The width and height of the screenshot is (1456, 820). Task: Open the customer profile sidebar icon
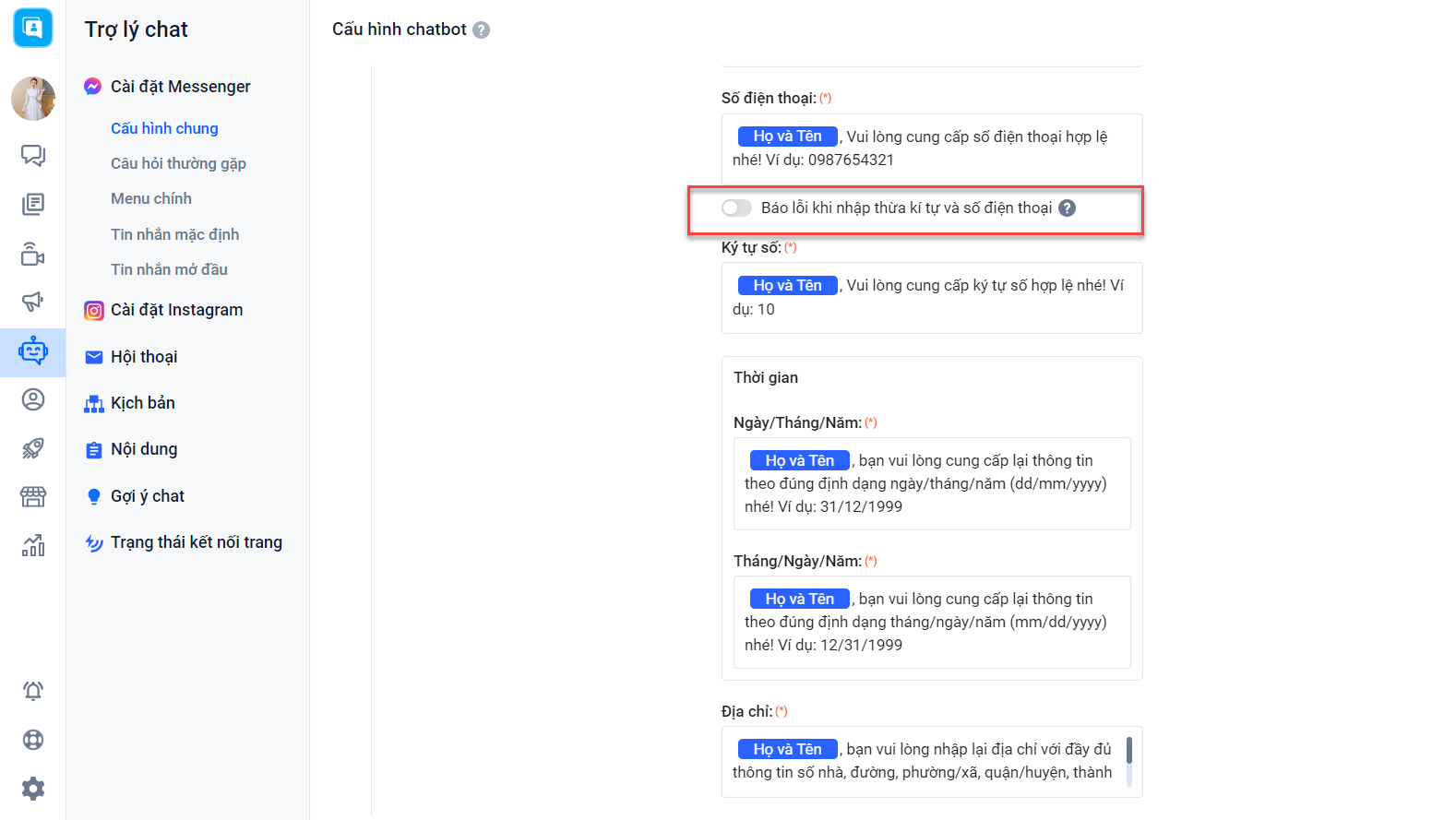pos(33,399)
